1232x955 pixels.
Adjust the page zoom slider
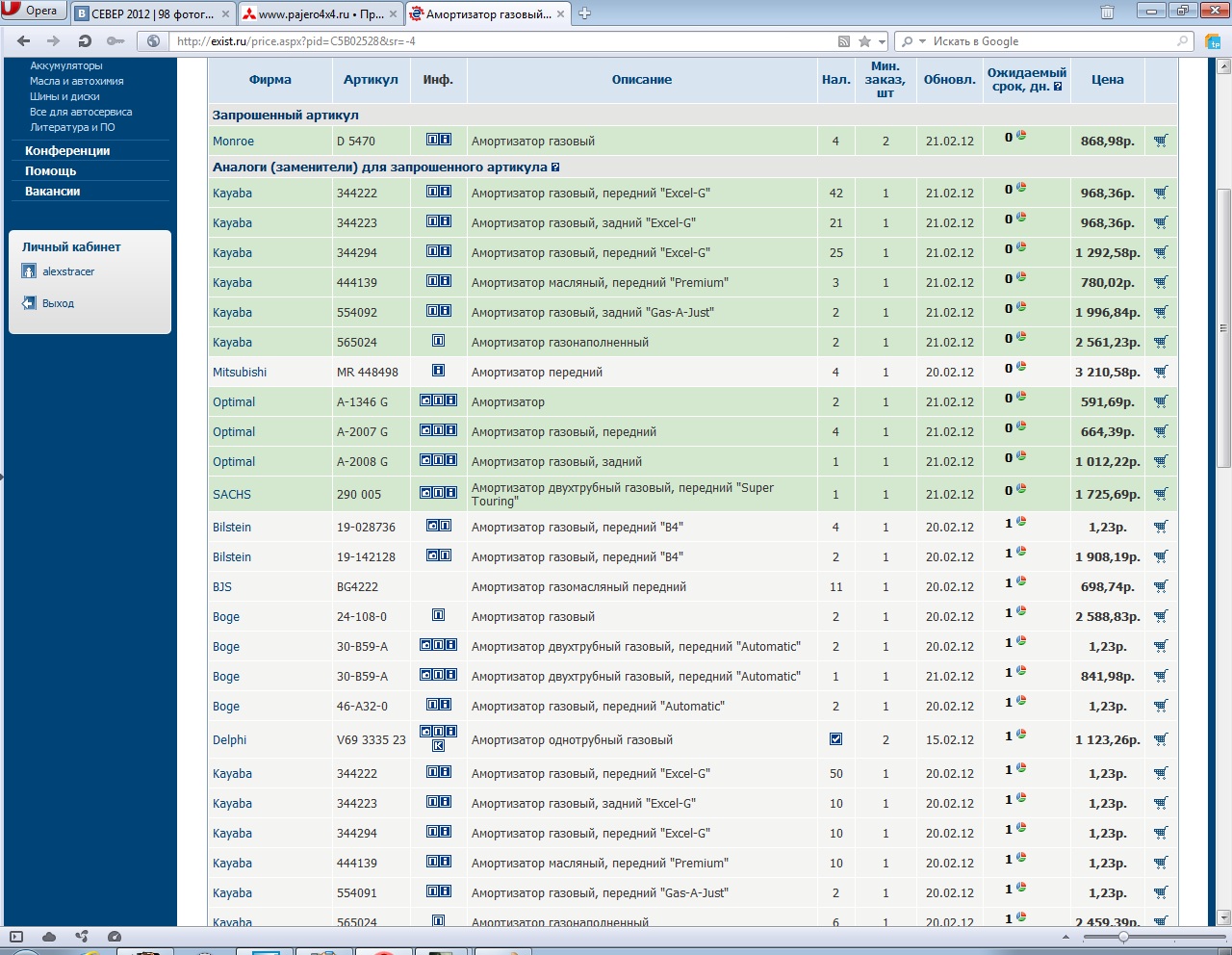1123,937
